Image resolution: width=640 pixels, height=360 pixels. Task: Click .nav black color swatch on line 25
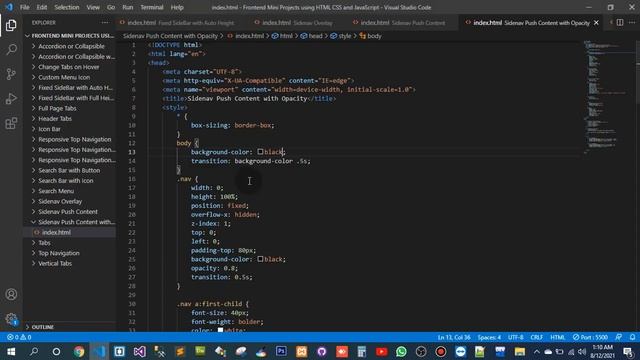[260, 259]
